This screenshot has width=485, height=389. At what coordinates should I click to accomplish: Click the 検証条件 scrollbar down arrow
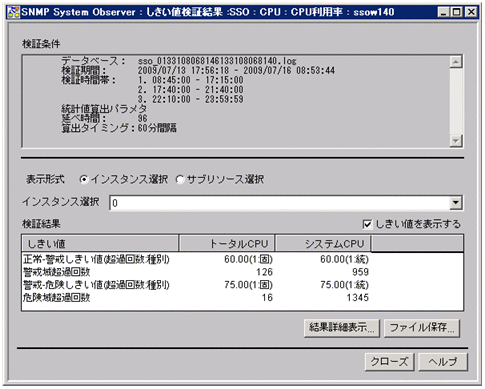click(456, 140)
